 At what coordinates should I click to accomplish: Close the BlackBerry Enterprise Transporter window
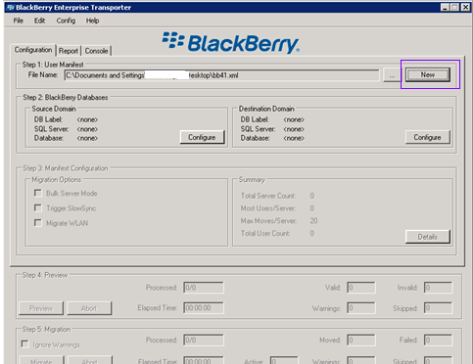(x=465, y=7)
